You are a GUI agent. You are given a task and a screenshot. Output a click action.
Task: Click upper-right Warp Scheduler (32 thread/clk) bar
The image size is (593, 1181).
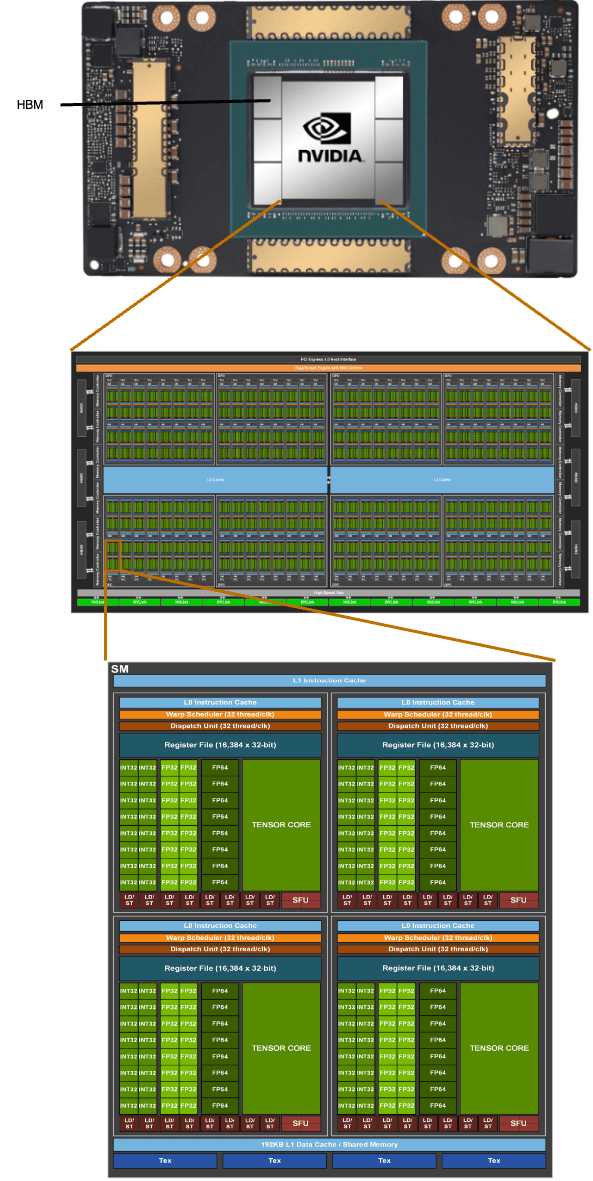click(438, 715)
